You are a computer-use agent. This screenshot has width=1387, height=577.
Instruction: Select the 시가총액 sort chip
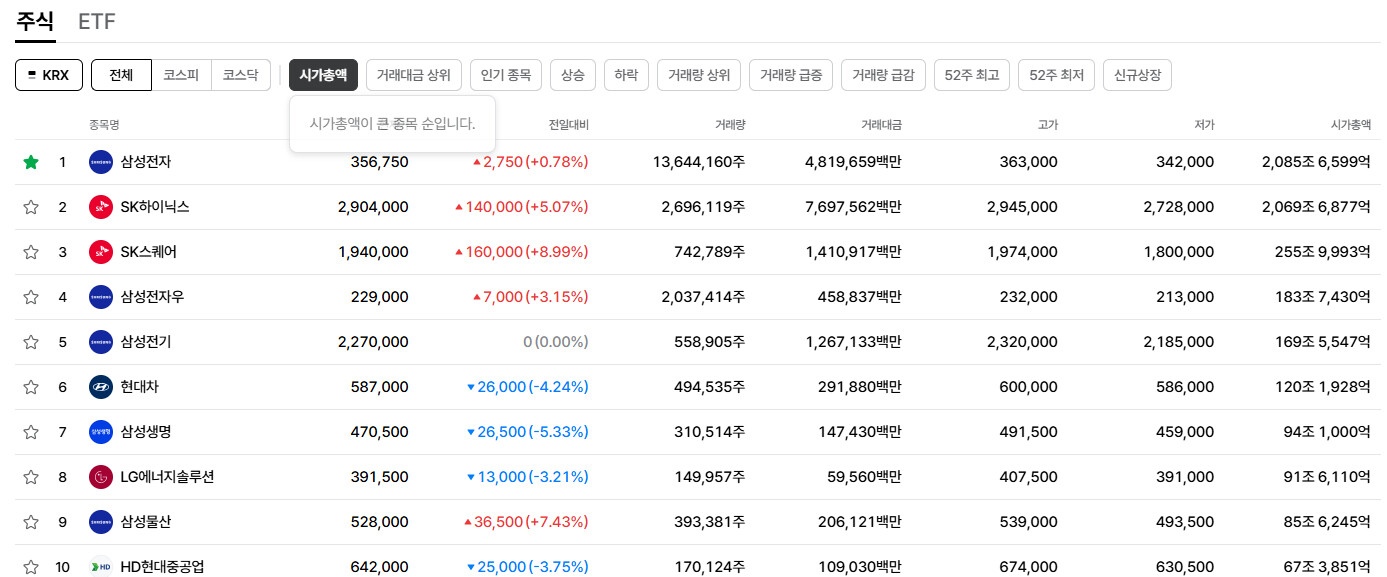click(323, 75)
